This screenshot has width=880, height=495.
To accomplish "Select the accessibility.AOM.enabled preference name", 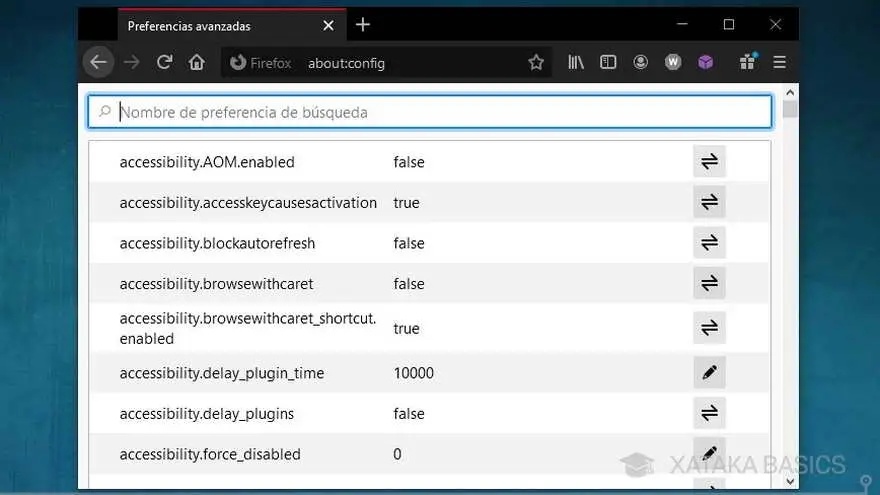I will click(x=207, y=162).
